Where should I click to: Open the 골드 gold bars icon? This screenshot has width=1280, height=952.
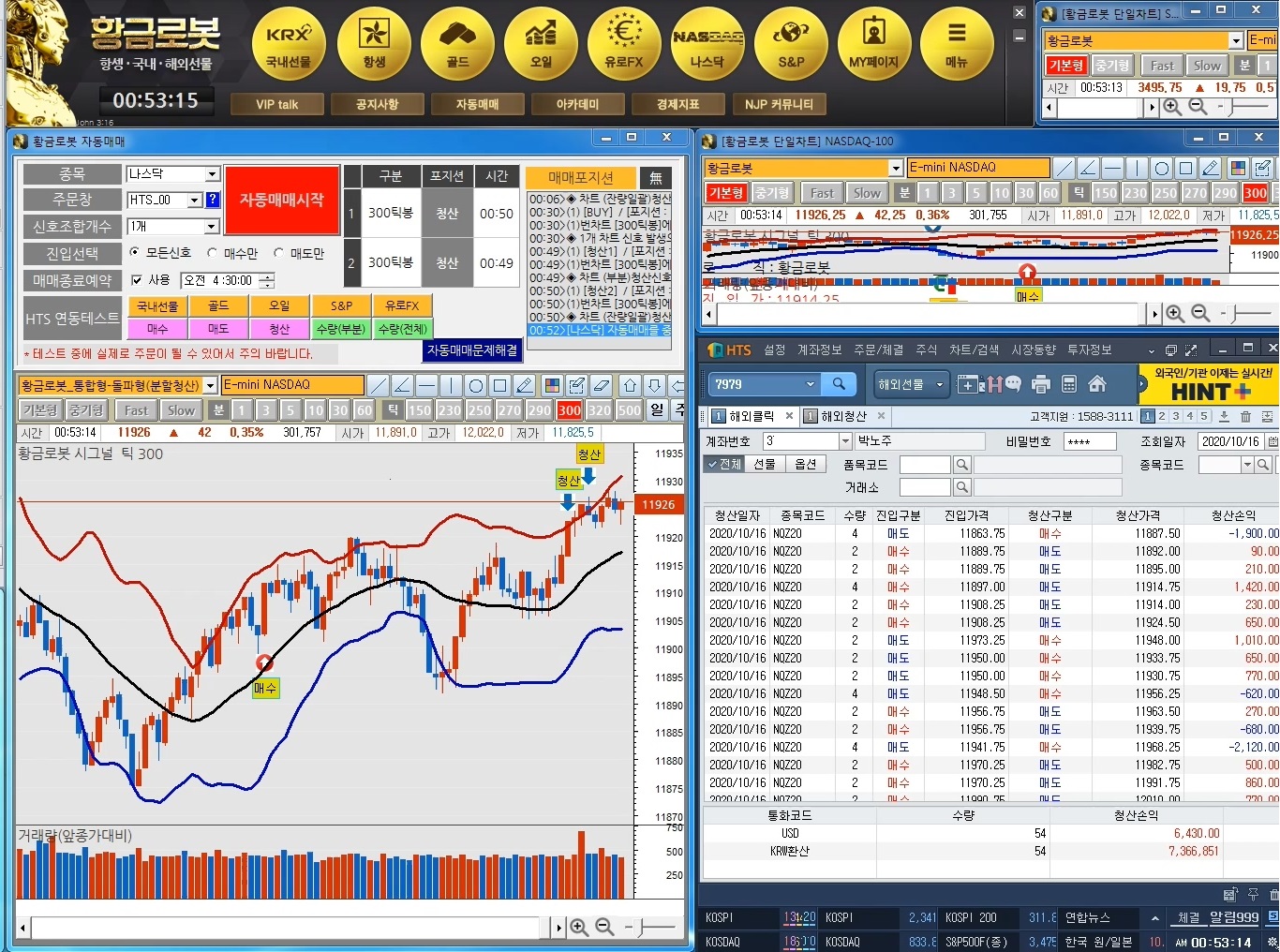coord(457,45)
